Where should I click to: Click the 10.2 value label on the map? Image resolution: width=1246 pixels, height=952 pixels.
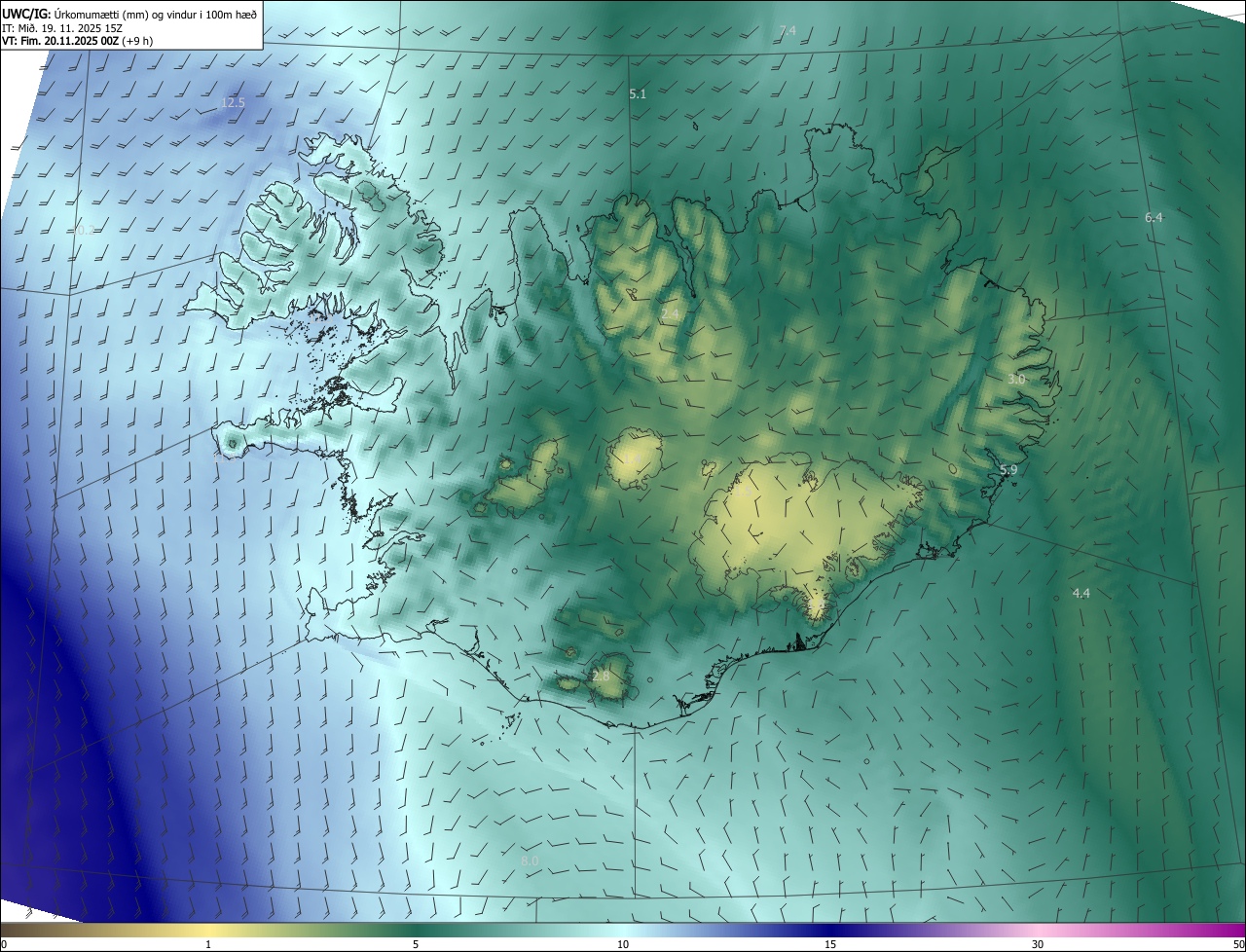coord(85,231)
